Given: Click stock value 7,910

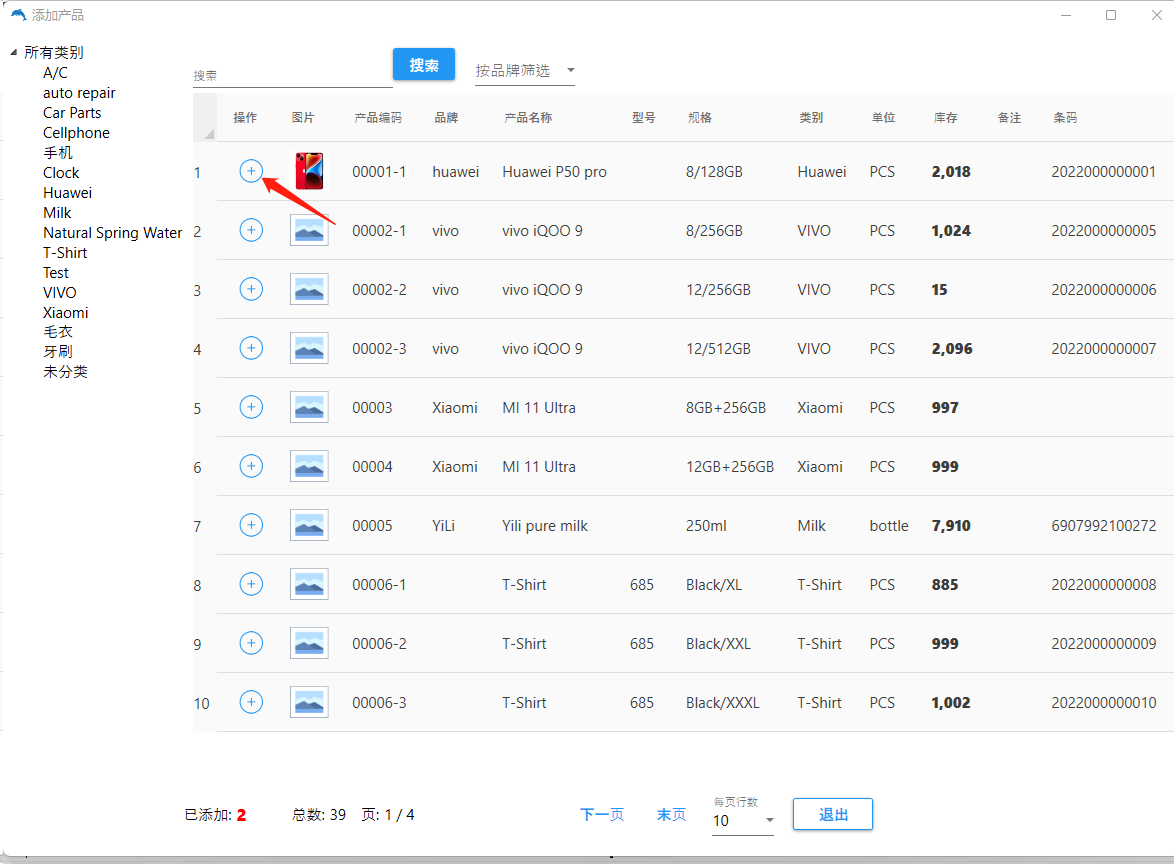Looking at the screenshot, I should pos(951,526).
